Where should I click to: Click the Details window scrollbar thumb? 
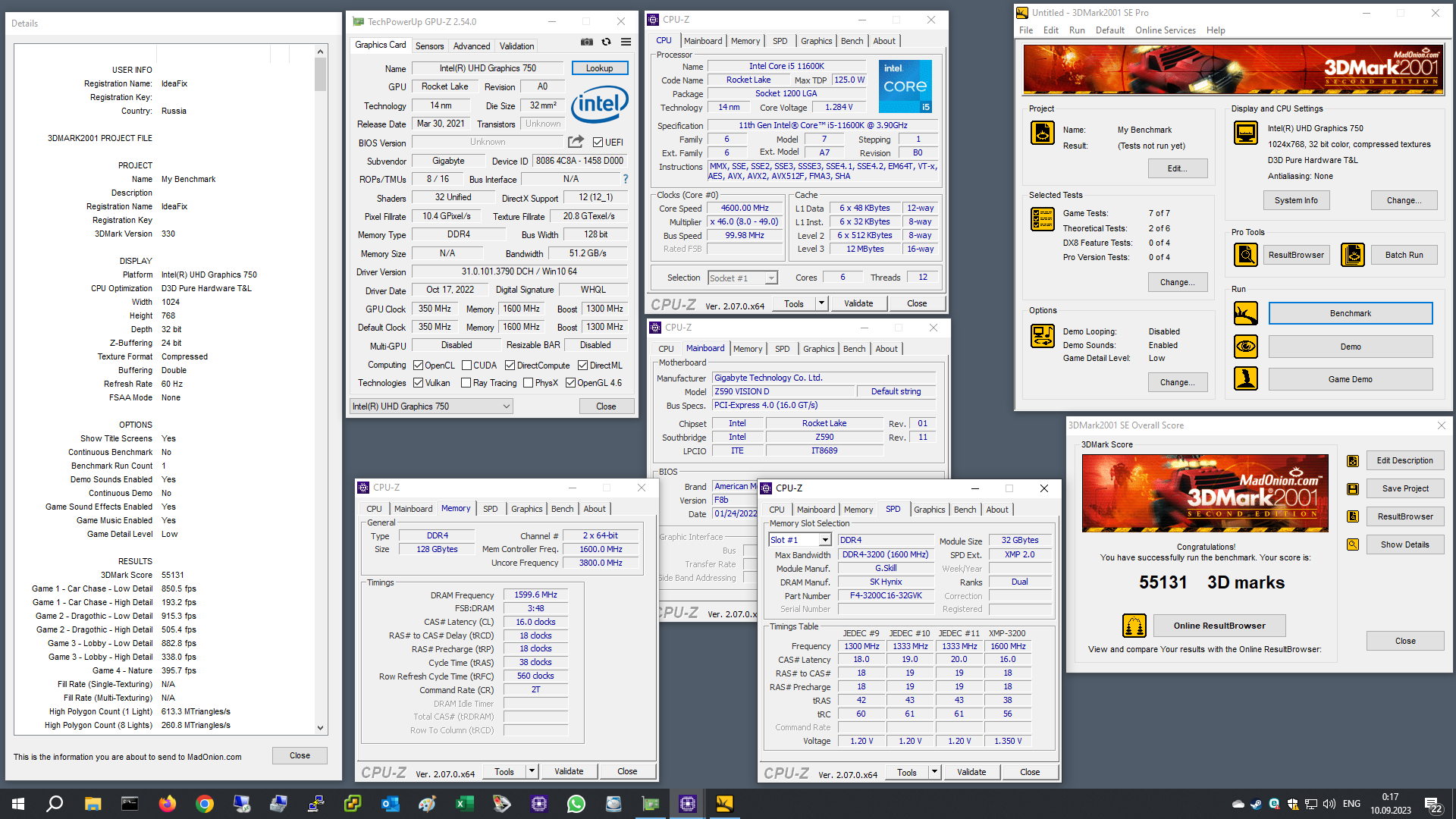tap(320, 74)
